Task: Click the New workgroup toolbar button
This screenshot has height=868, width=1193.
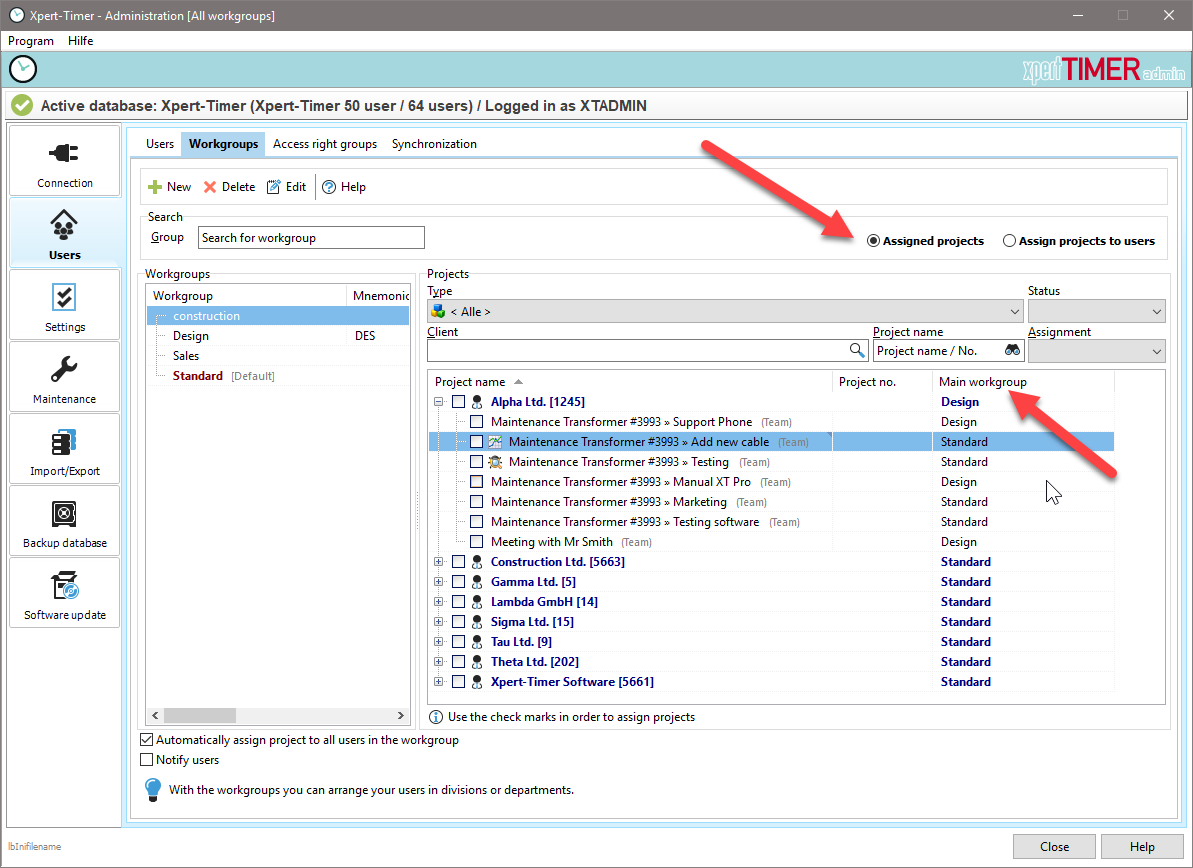Action: (x=170, y=187)
